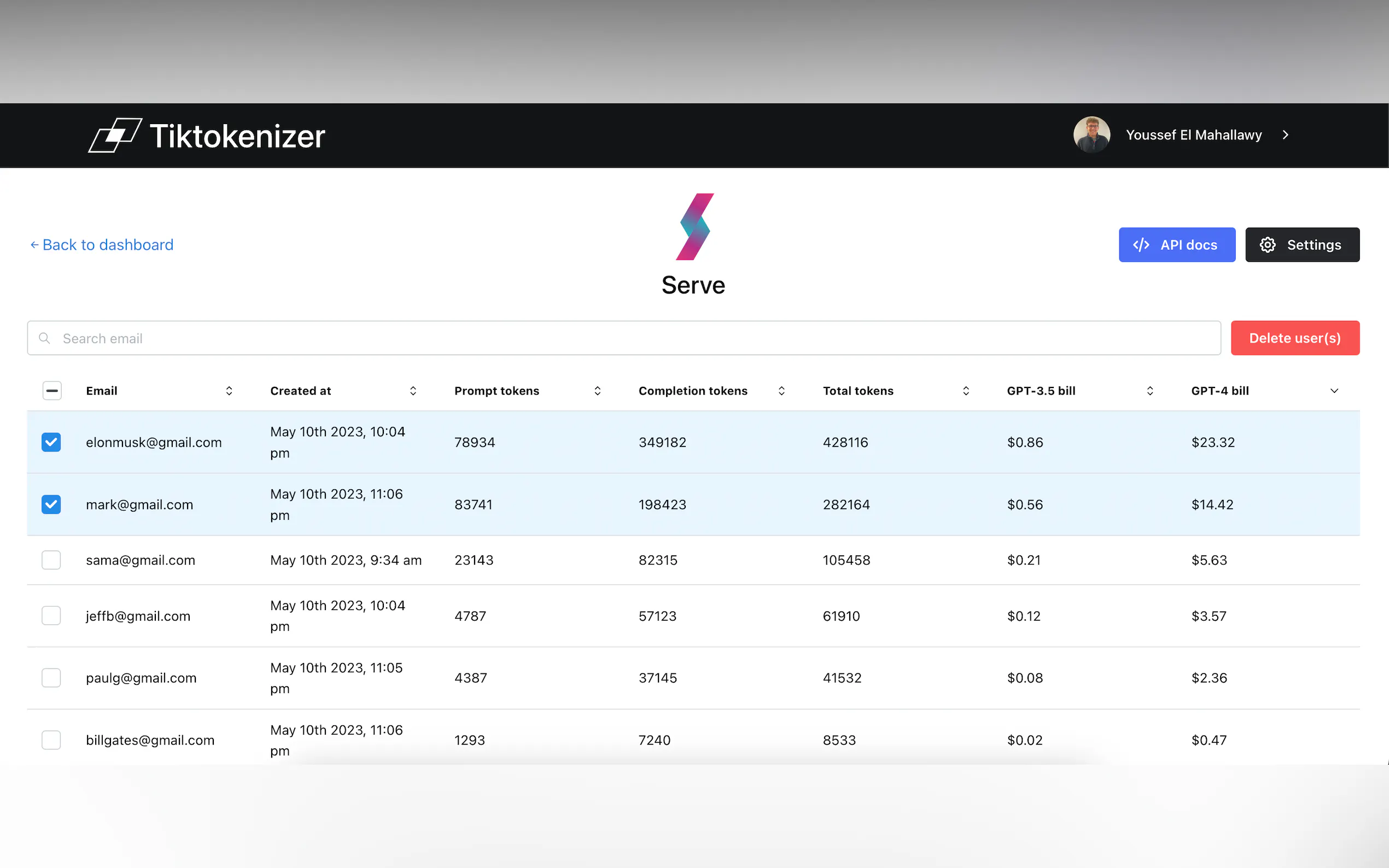Toggle the select-all header checkbox
Image resolution: width=1389 pixels, height=868 pixels.
[x=52, y=391]
